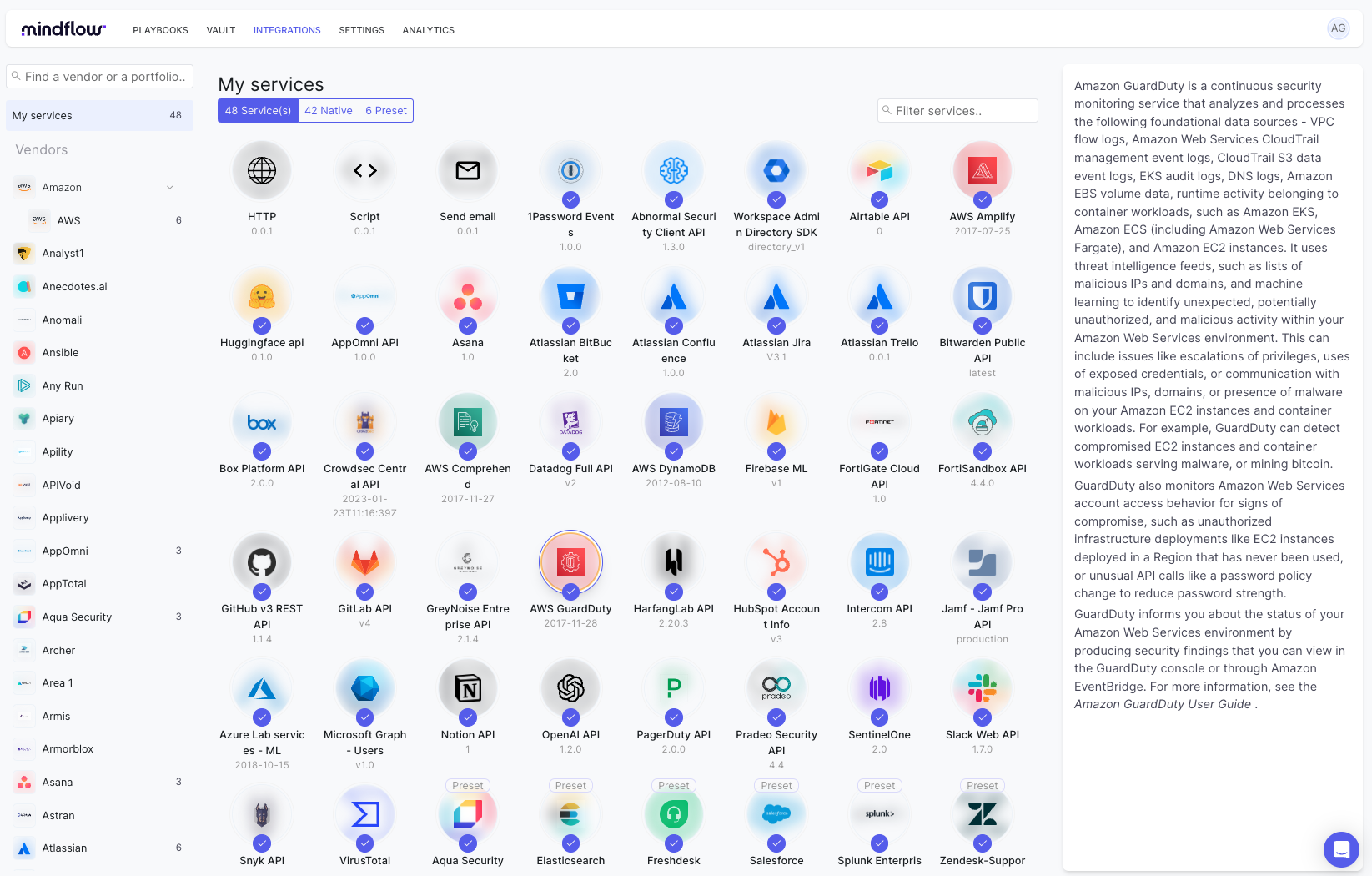Screen dimensions: 1372x876
Task: Open the AWS Amplify service
Action: (x=983, y=170)
